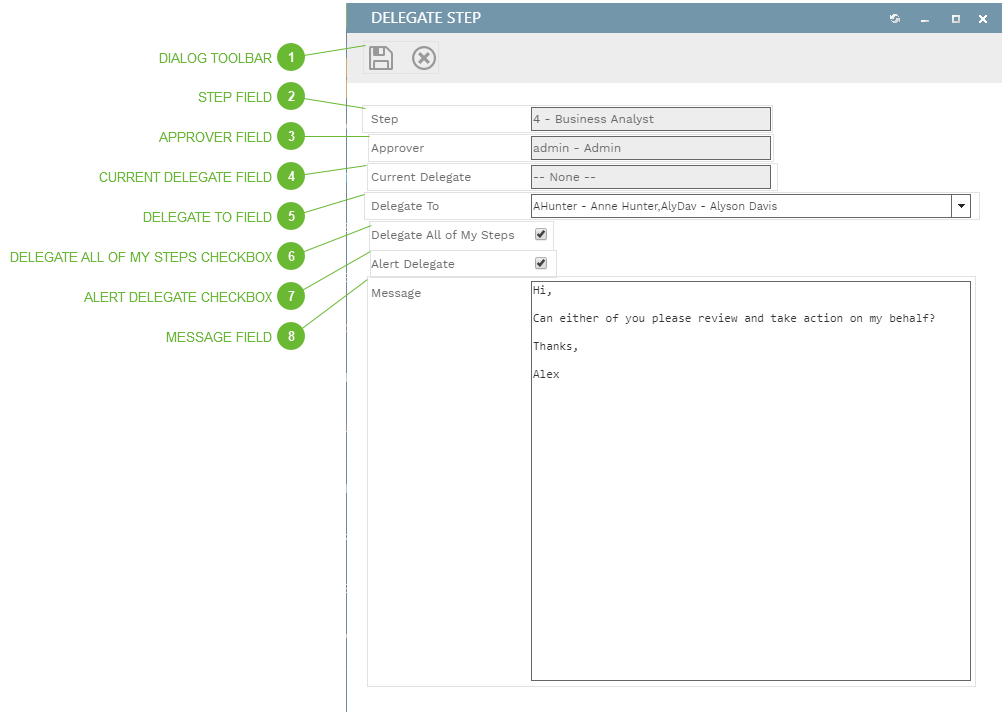The height and width of the screenshot is (715, 1005).
Task: Click the Approver field showing admin - Admin
Action: (650, 148)
